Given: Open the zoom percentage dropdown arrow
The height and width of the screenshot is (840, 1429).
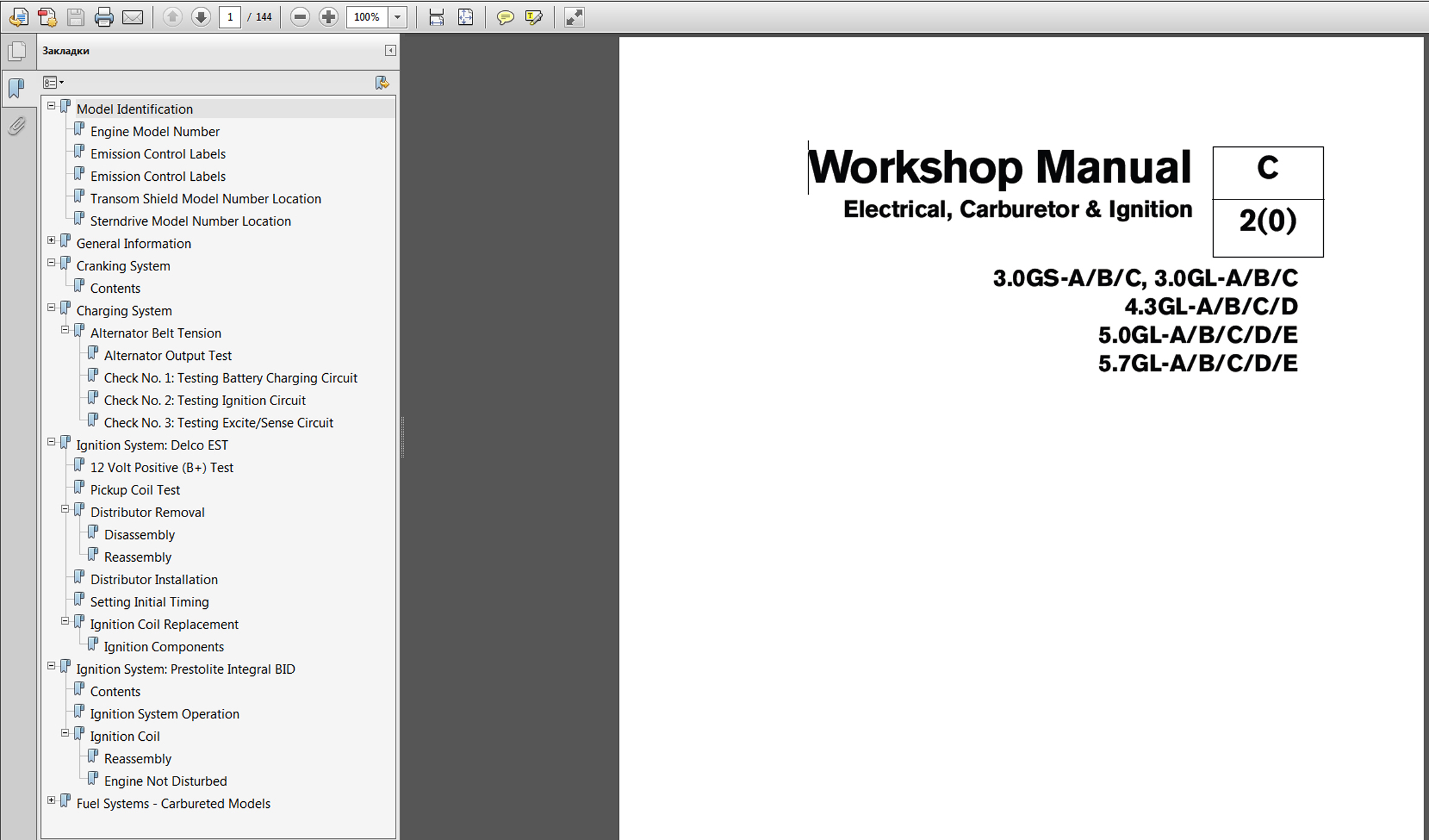Looking at the screenshot, I should pos(397,17).
